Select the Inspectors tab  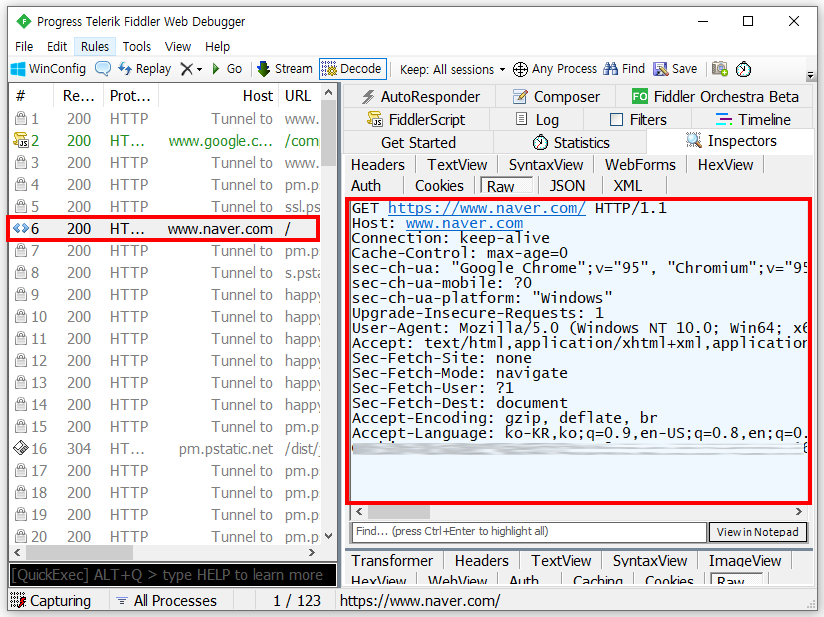(731, 141)
